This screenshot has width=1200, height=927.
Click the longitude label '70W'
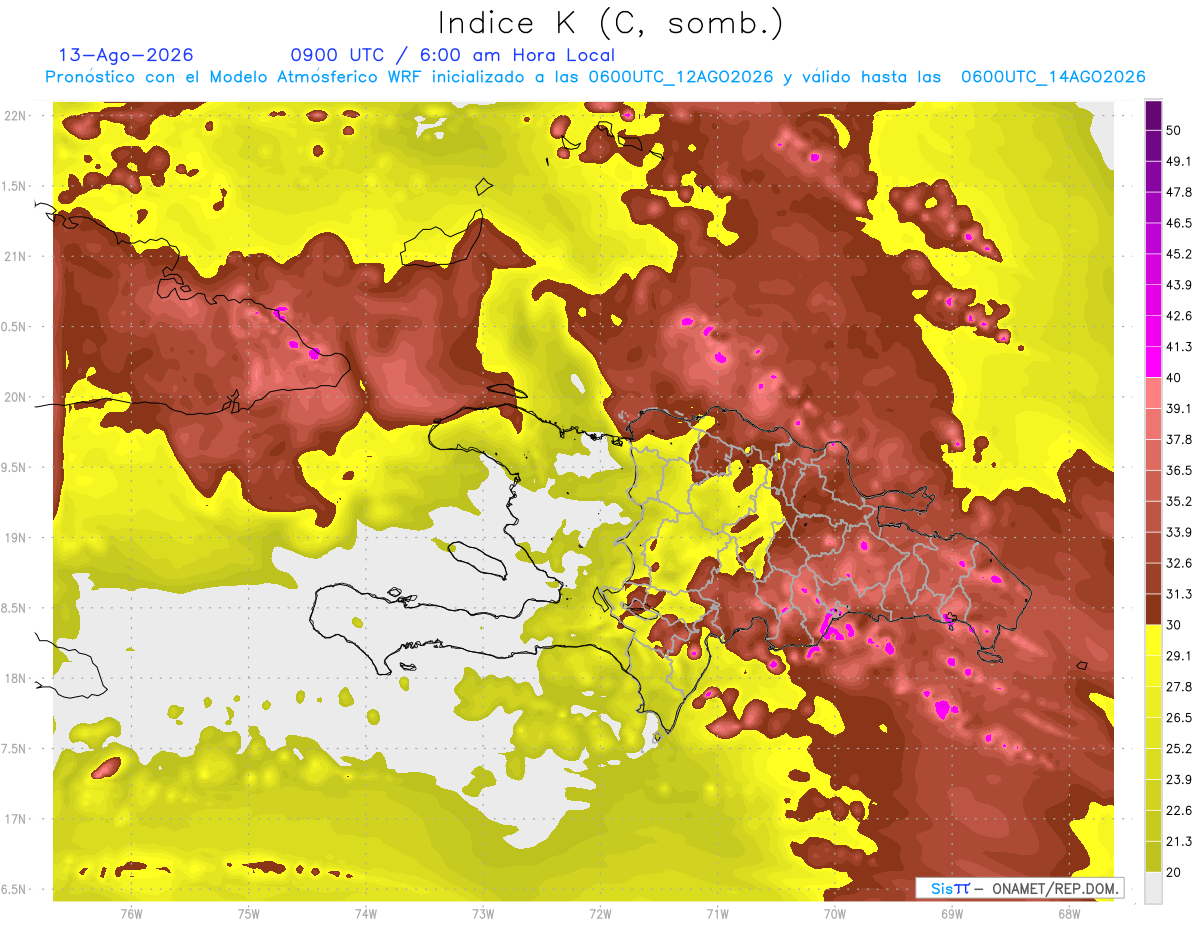[x=835, y=914]
